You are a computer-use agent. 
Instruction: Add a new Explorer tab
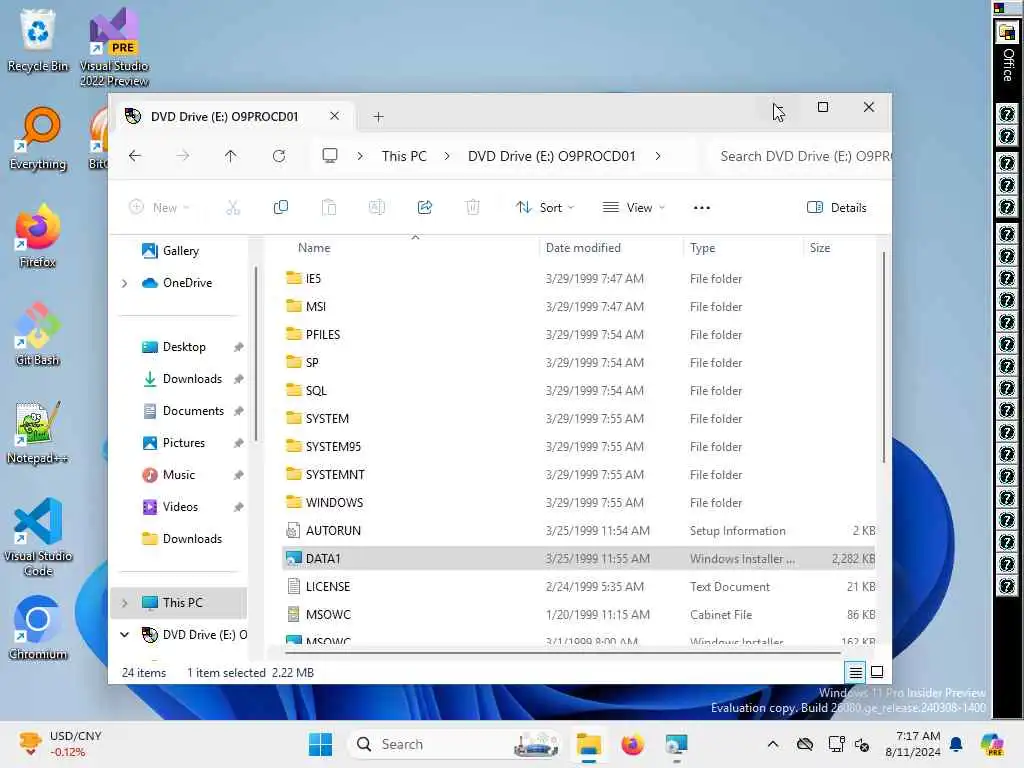pyautogui.click(x=378, y=117)
